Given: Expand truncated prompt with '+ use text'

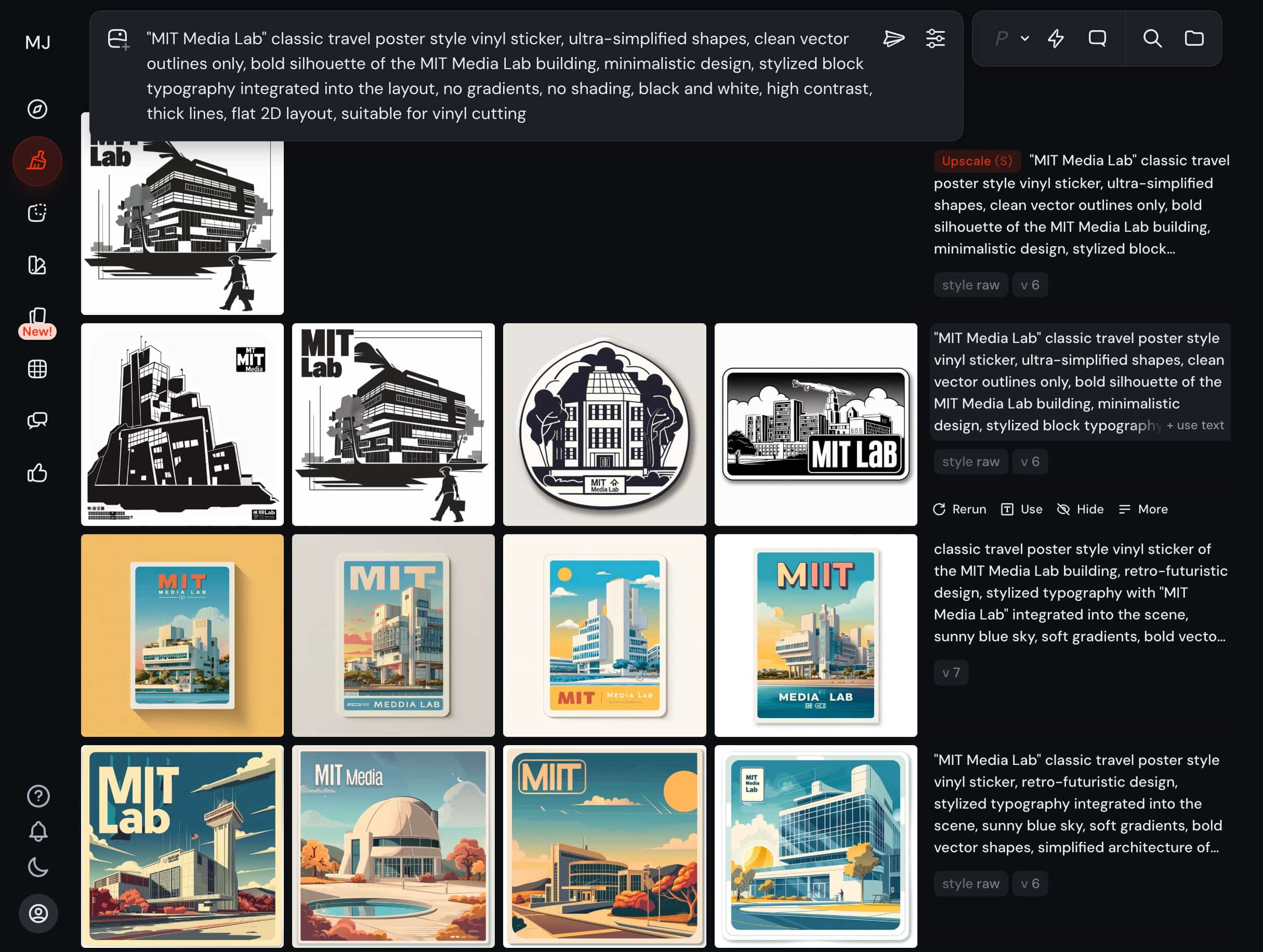Looking at the screenshot, I should click(1194, 425).
